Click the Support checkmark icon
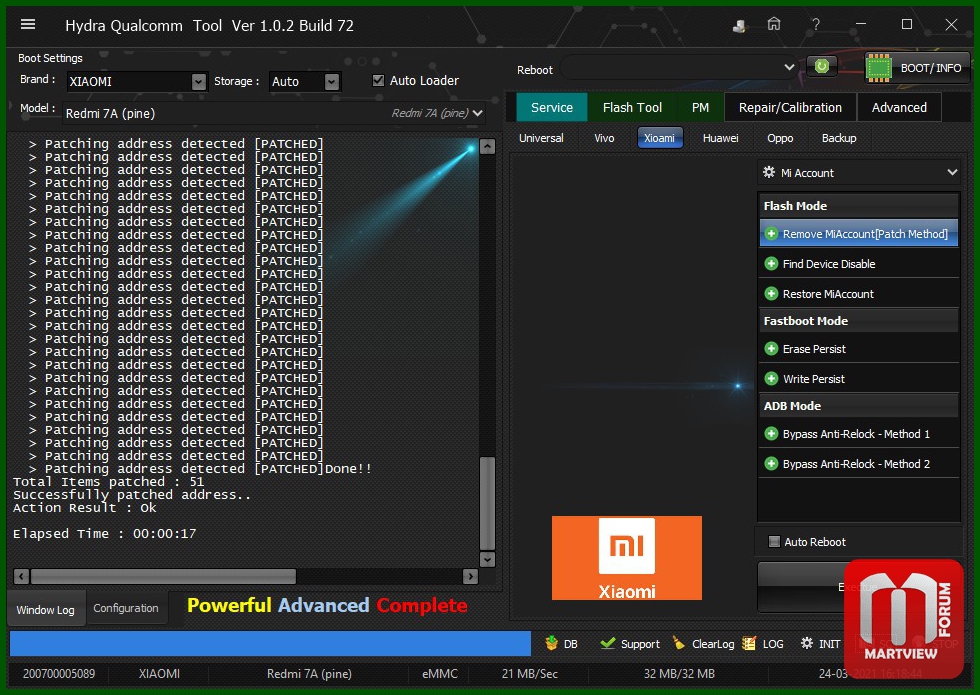The image size is (980, 695). (608, 643)
